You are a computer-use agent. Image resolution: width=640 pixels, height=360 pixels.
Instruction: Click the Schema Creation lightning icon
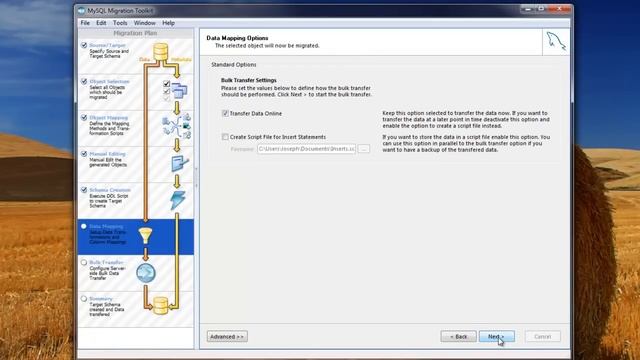178,200
